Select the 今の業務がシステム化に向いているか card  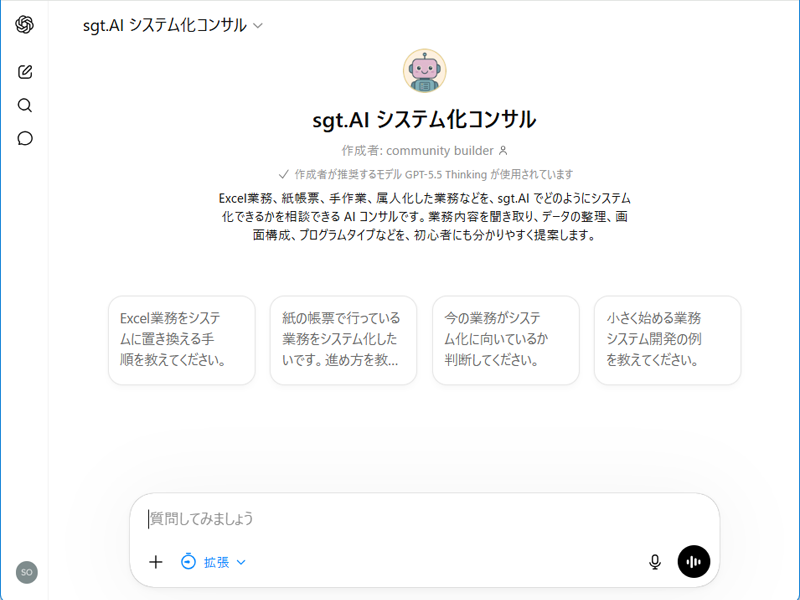point(506,340)
